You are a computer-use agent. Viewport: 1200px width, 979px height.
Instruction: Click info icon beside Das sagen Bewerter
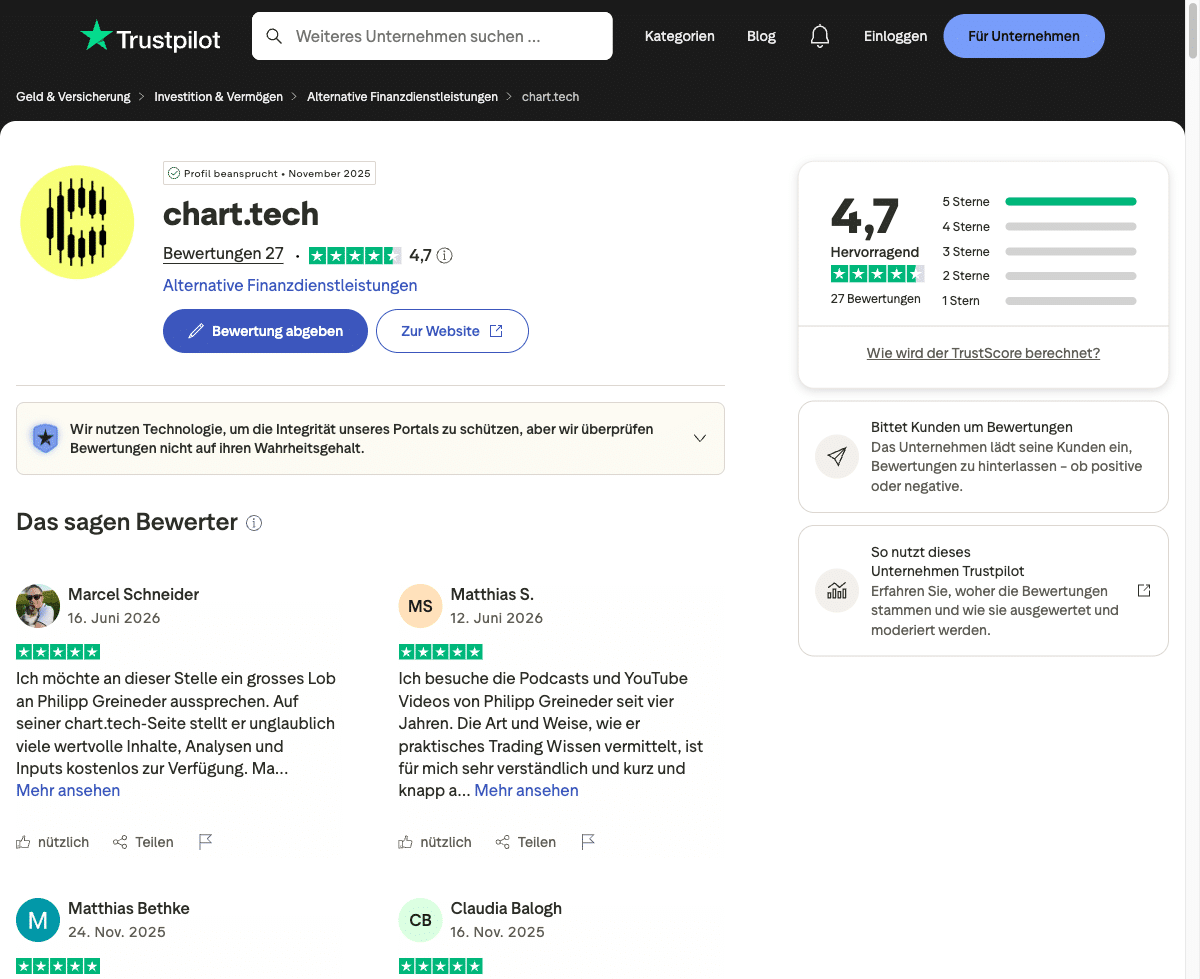[x=254, y=523]
